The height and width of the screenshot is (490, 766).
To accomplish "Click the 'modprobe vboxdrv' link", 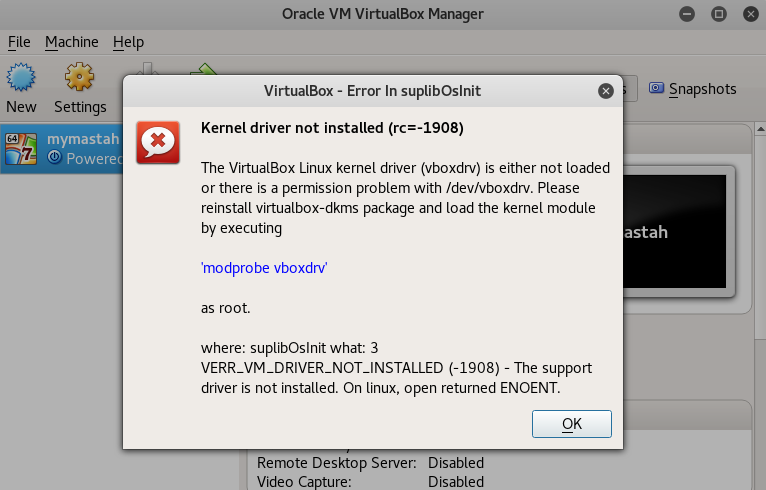I will click(x=265, y=268).
